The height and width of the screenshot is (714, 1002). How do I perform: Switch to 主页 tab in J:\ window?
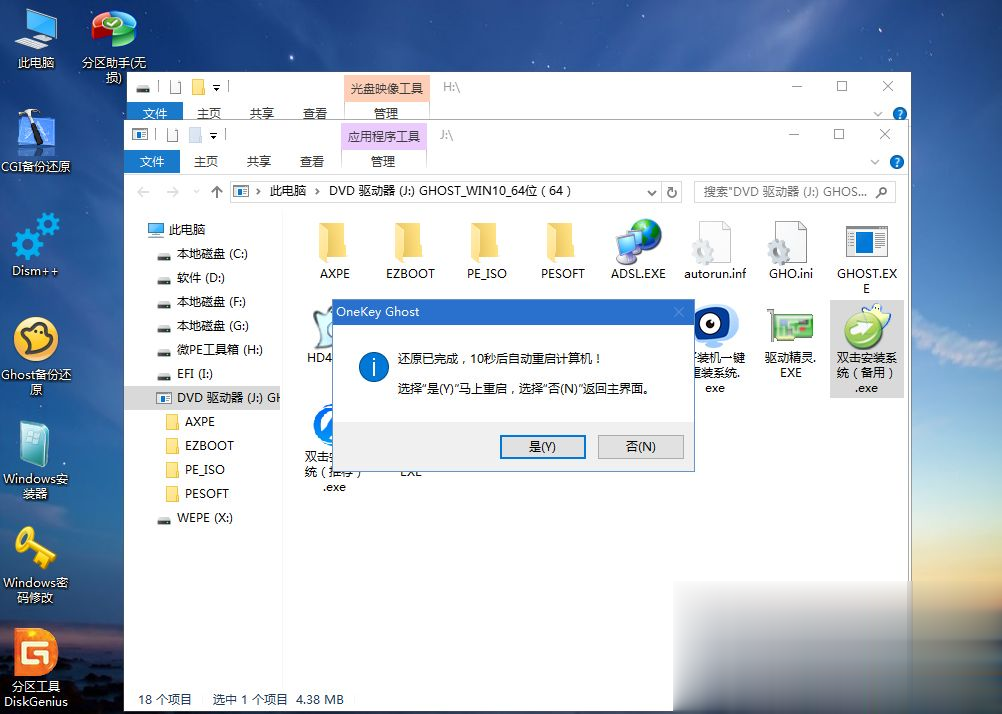[206, 162]
